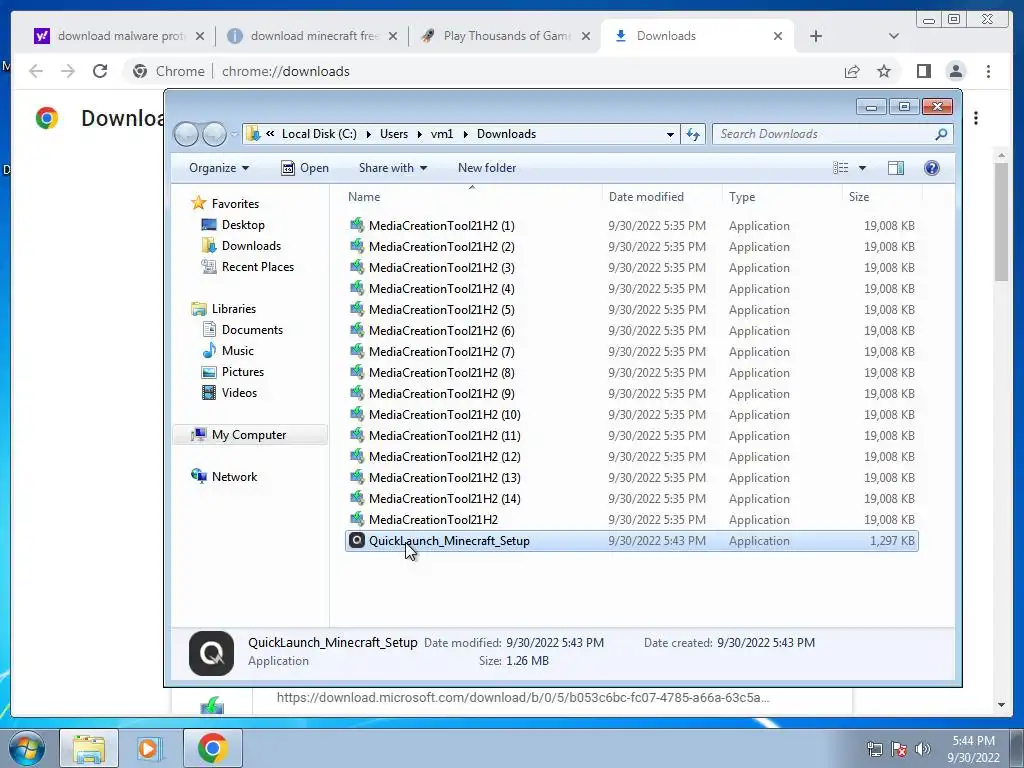Click the Chrome page vertical scrollbar thumb
This screenshot has height=768, width=1024.
[1000, 222]
